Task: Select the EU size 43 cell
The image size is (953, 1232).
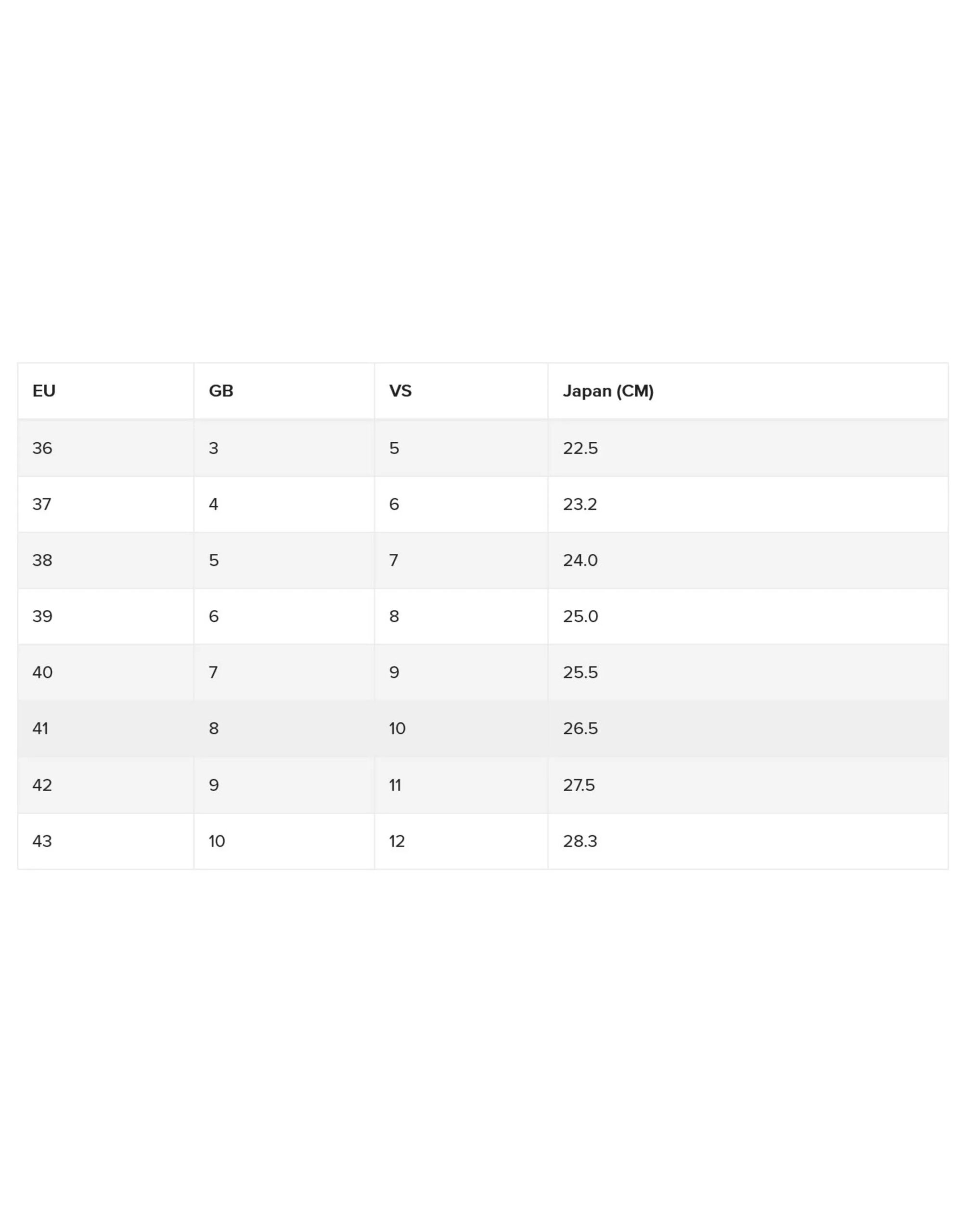Action: [x=106, y=841]
